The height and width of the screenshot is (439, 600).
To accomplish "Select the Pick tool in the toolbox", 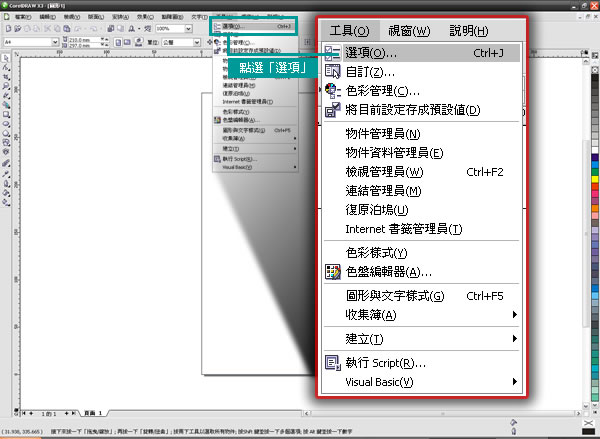I will (x=6, y=58).
